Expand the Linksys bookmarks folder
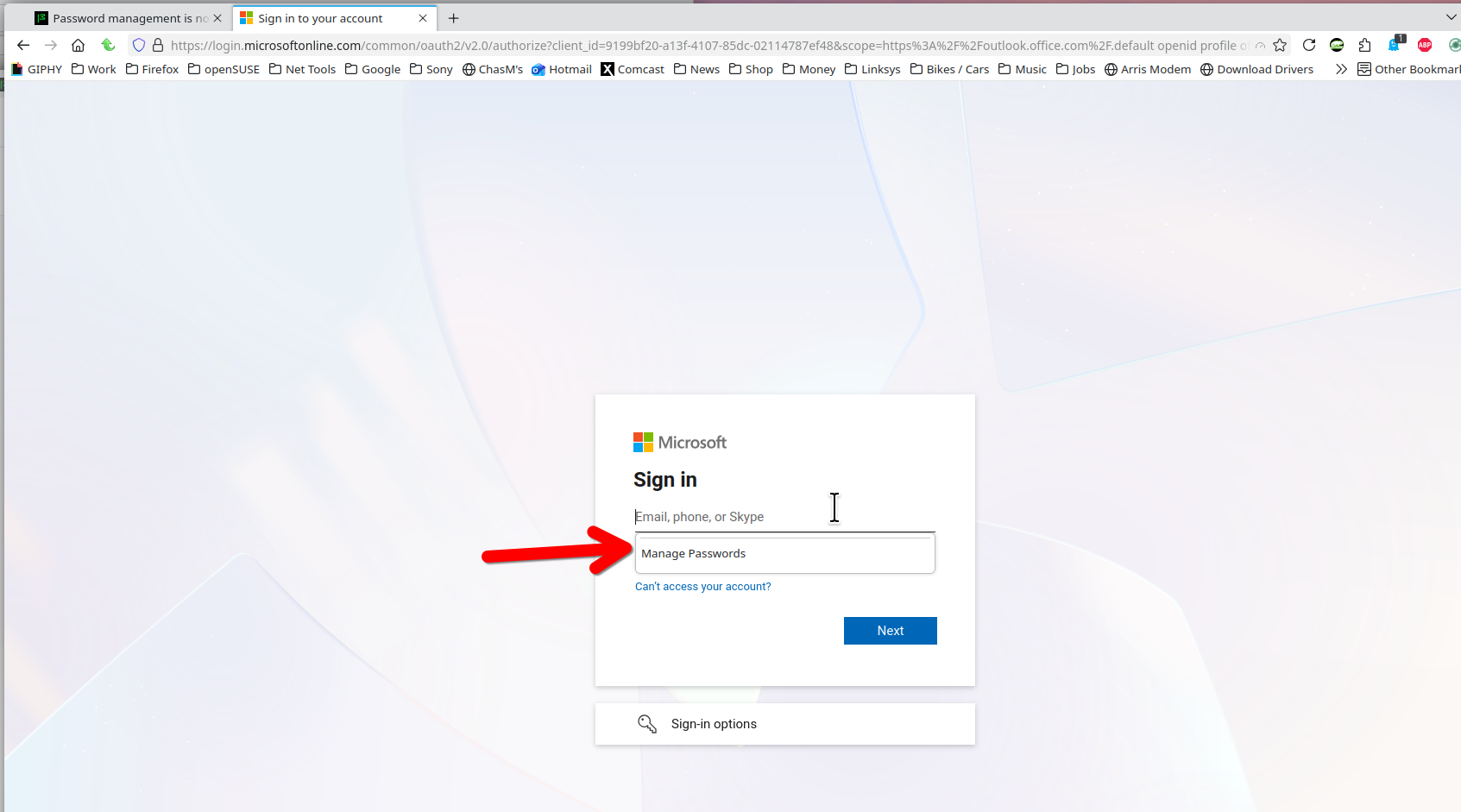The image size is (1461, 812). (872, 69)
